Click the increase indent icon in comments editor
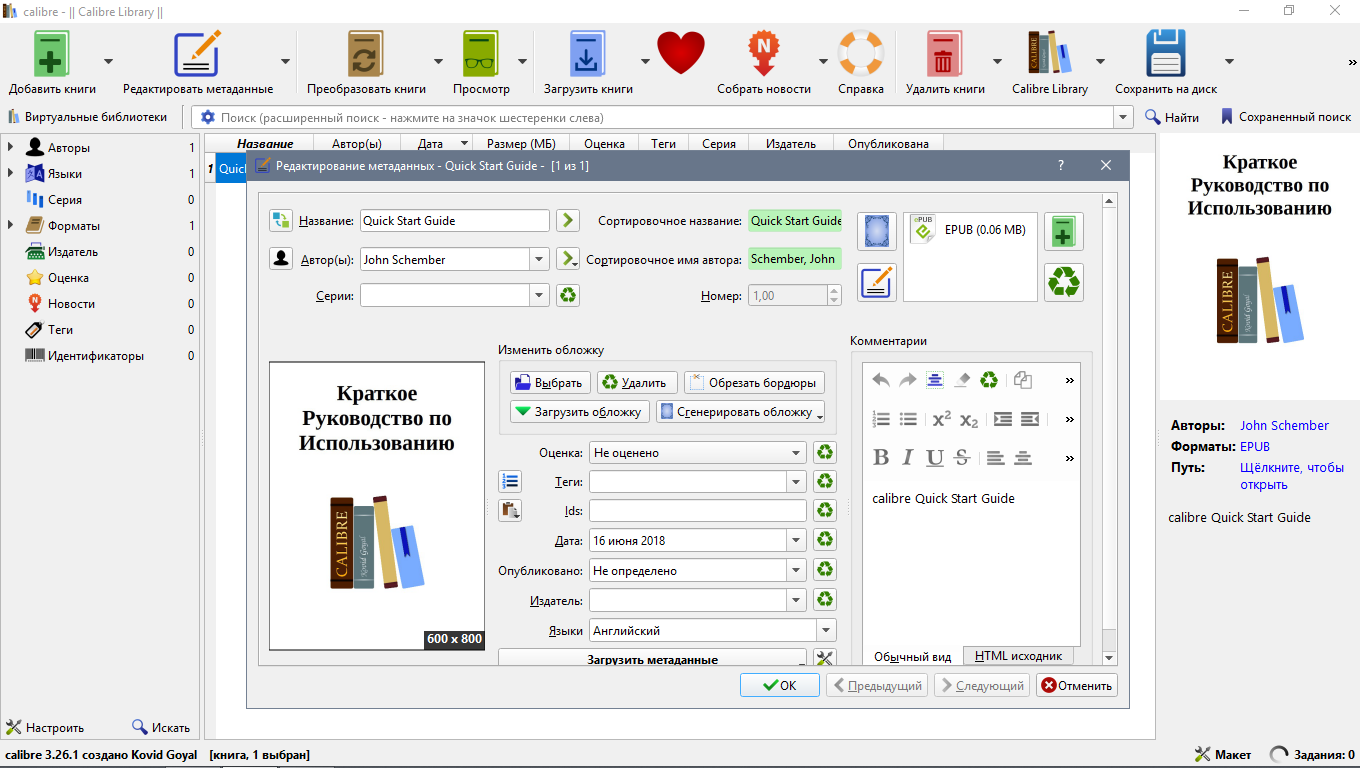The height and width of the screenshot is (768, 1360). 1003,419
